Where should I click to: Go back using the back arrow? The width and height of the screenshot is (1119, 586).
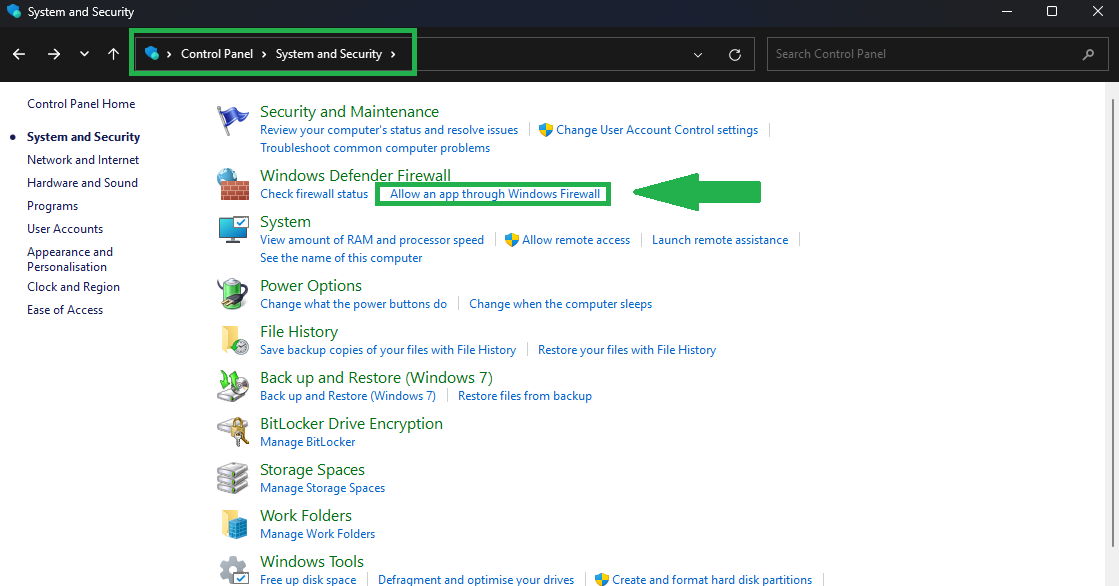[x=19, y=54]
